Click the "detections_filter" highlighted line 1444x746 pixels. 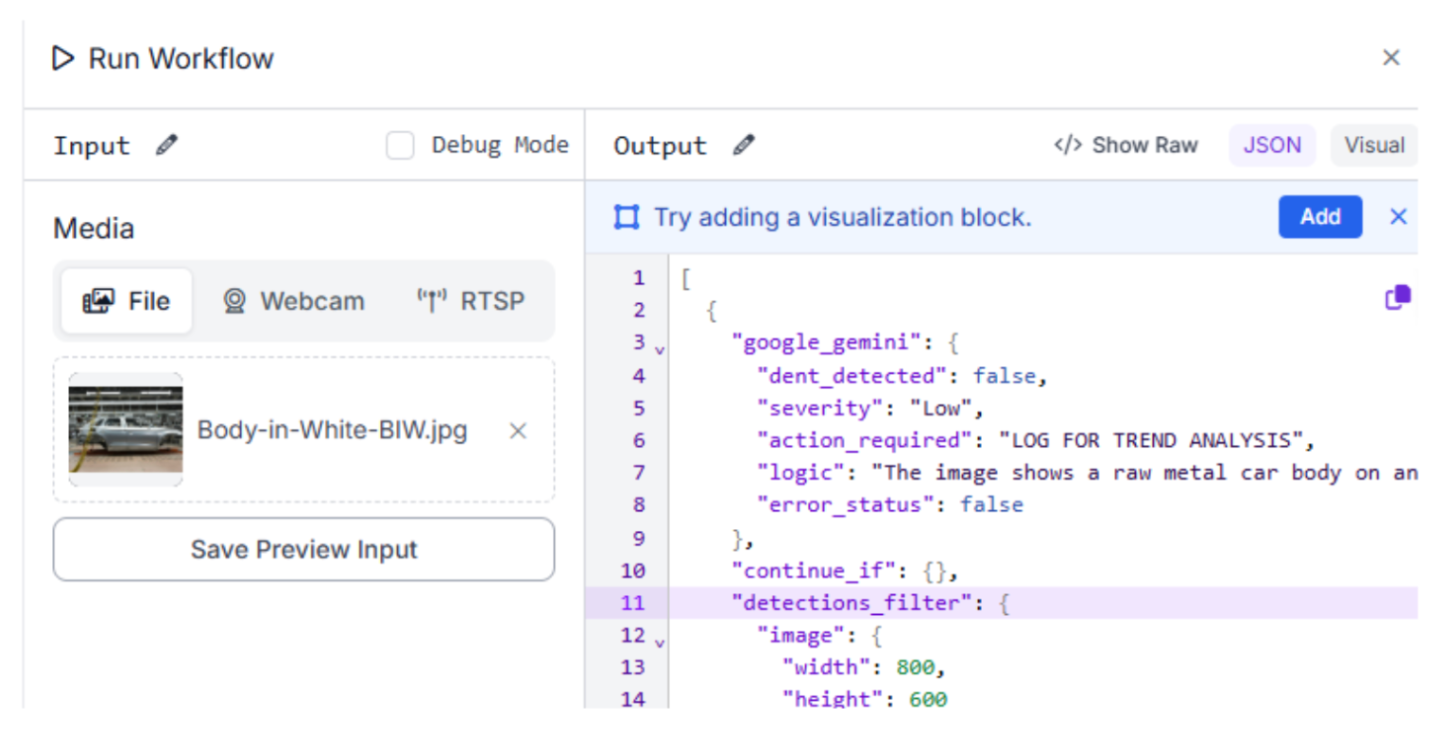pyautogui.click(x=1001, y=603)
